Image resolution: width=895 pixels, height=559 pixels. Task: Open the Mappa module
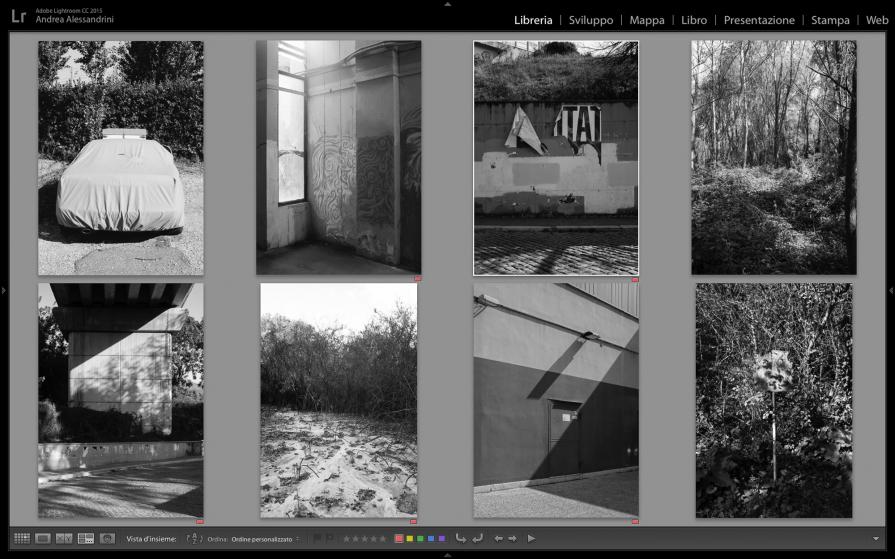click(647, 20)
